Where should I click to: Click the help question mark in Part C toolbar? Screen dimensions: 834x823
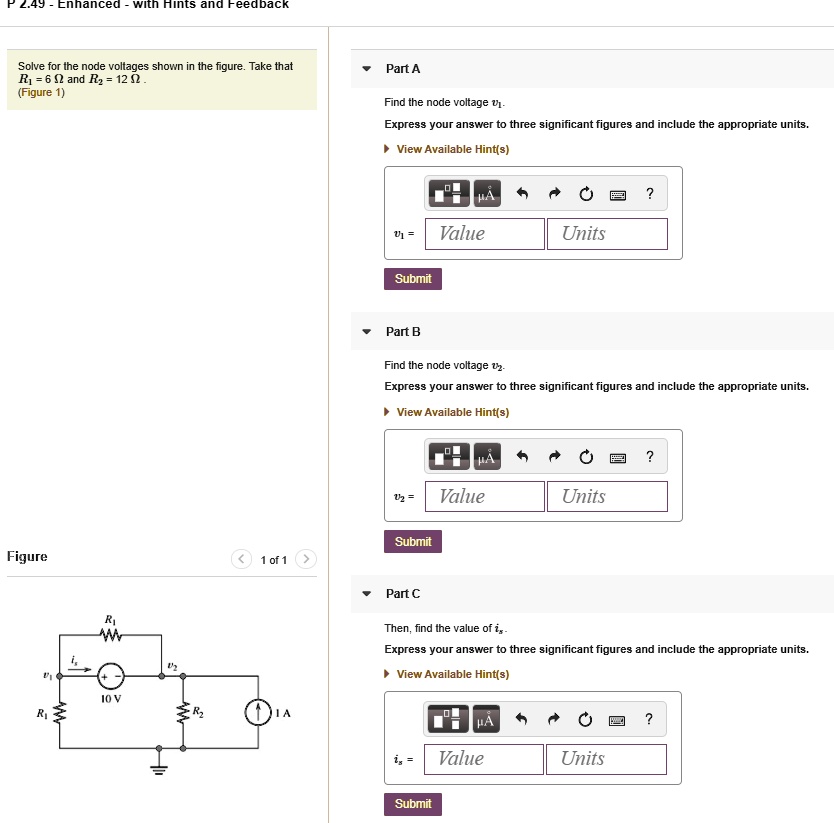[649, 719]
